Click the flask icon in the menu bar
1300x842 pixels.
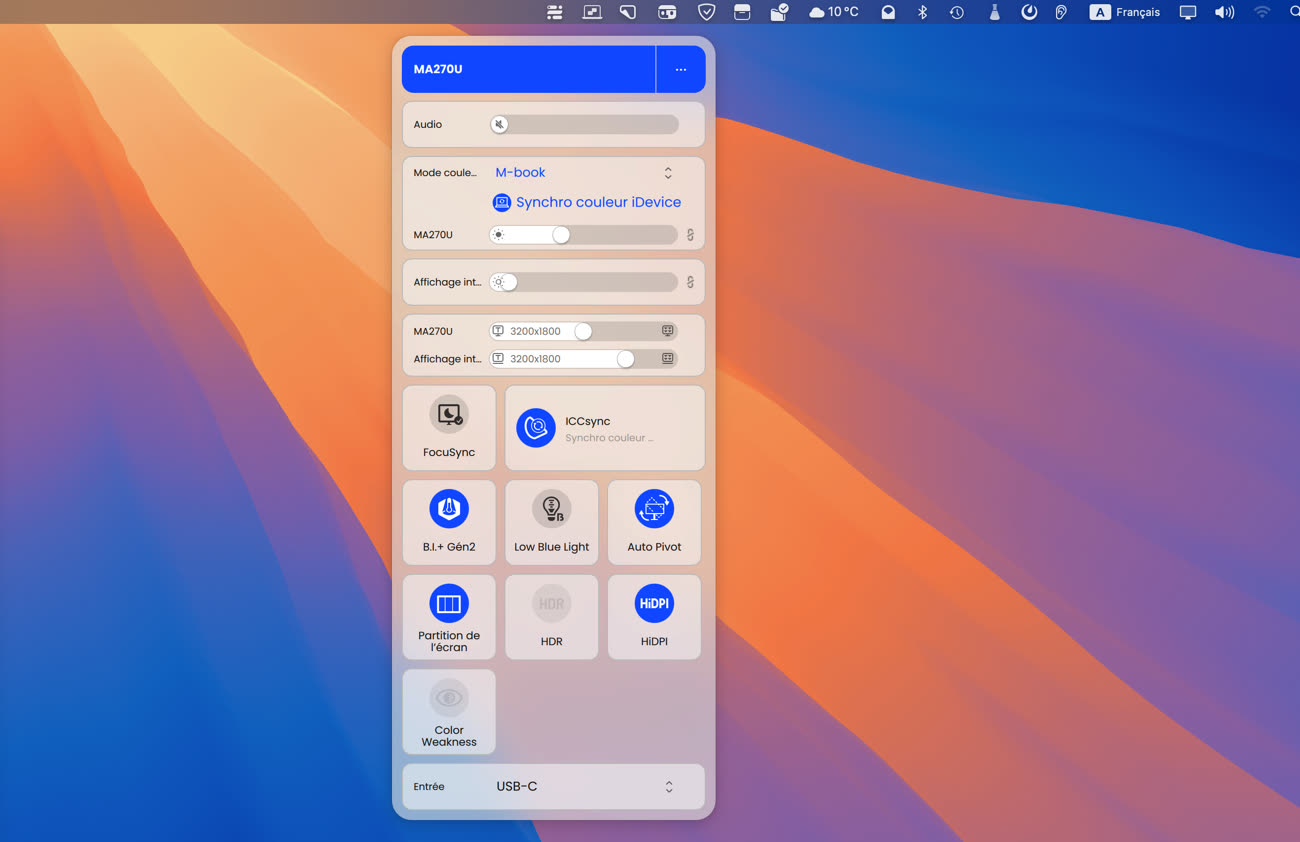994,12
